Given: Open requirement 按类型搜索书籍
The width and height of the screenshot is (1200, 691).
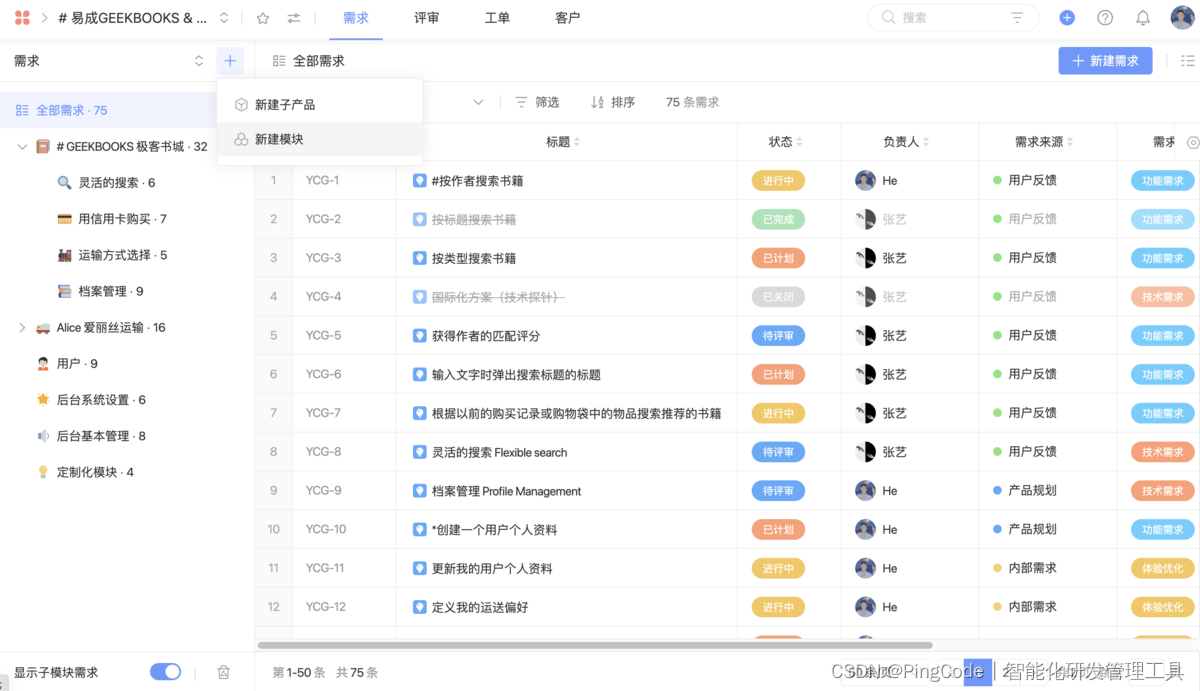Looking at the screenshot, I should pyautogui.click(x=474, y=258).
